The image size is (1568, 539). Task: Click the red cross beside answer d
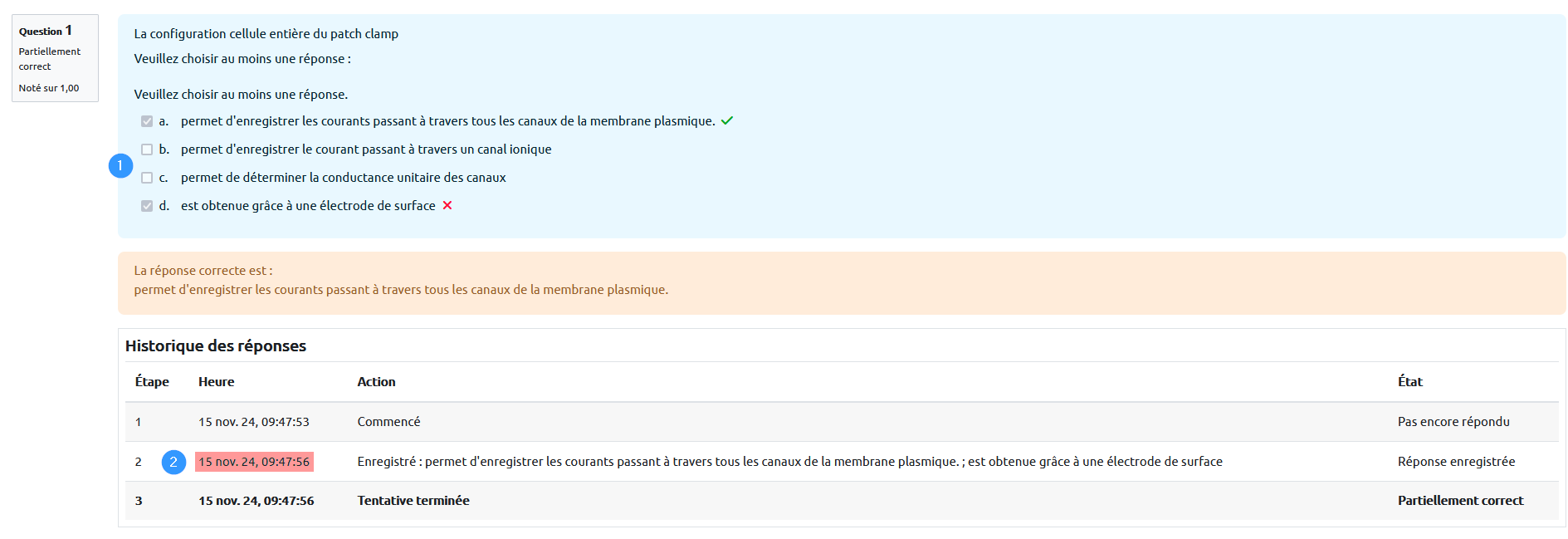tap(447, 205)
